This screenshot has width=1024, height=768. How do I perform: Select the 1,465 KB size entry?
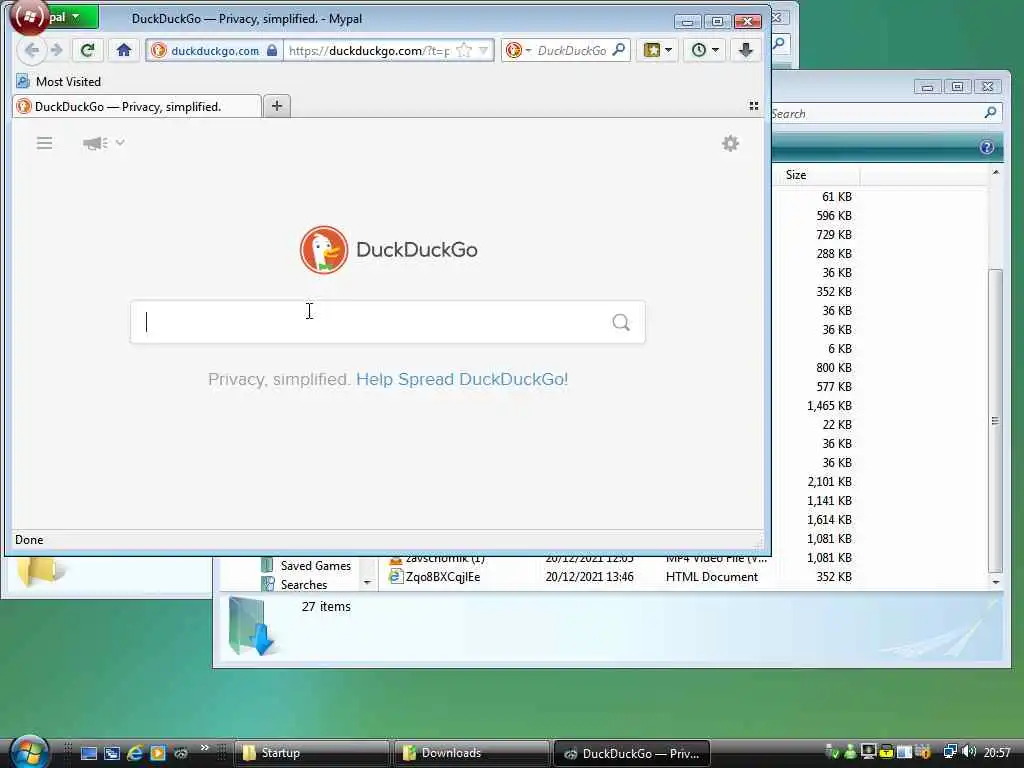(x=829, y=406)
